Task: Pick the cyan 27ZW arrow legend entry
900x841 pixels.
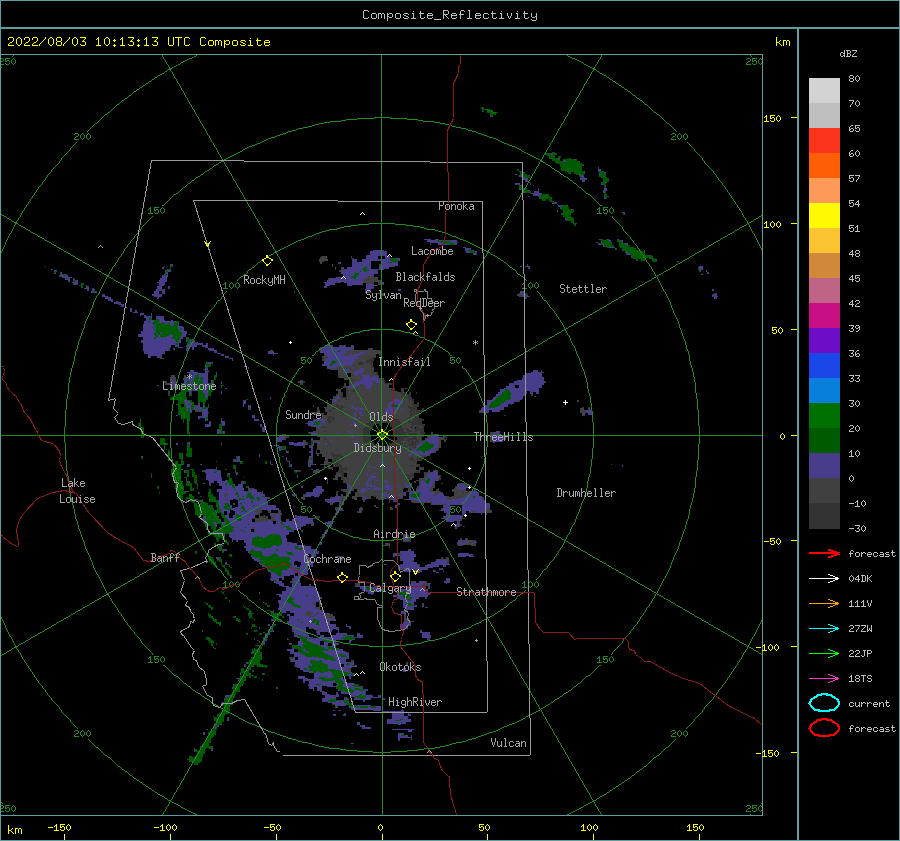Action: [824, 629]
